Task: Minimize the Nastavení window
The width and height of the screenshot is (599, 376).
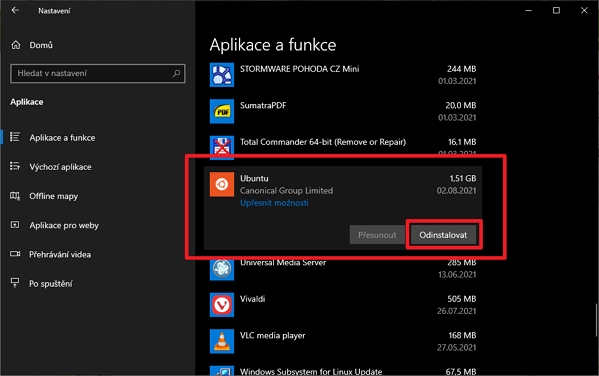Action: click(528, 10)
